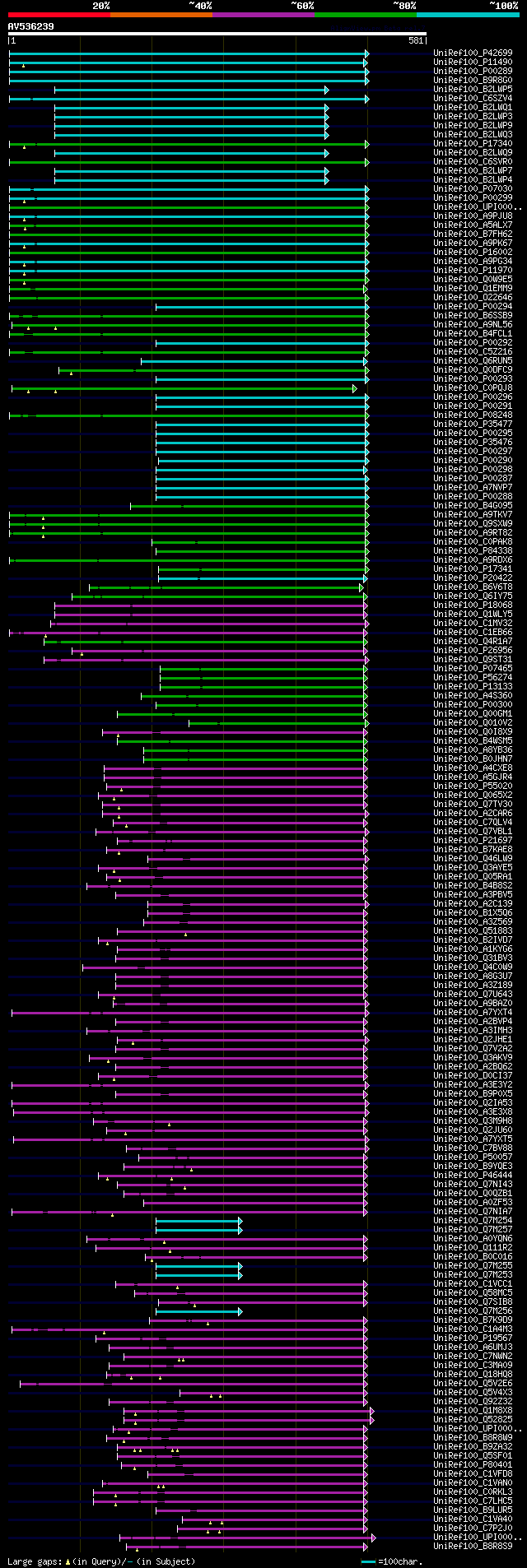Click the UniRef100_P07030 label
527x1568 pixels.
point(473,189)
